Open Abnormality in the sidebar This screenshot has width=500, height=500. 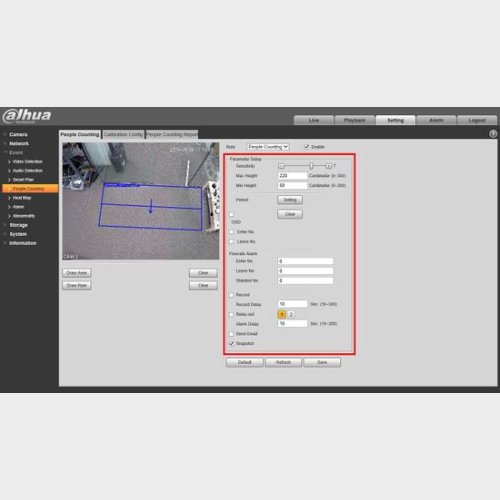coord(24,216)
